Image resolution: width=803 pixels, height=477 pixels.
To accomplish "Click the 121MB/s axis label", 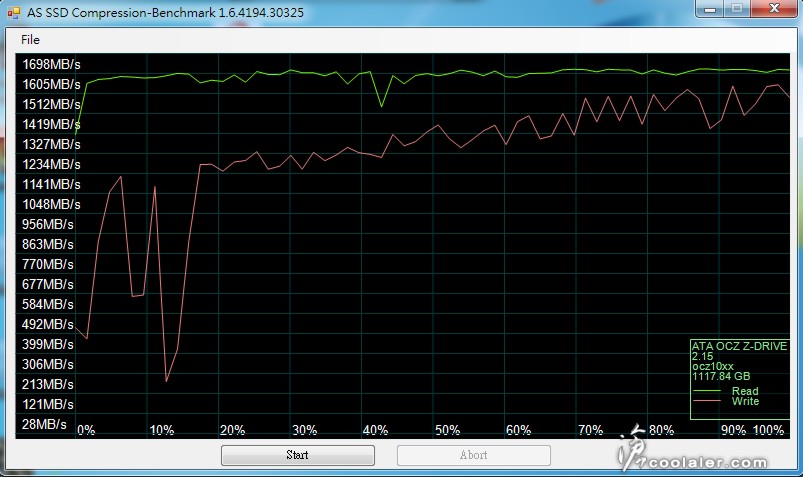I will tap(48, 404).
